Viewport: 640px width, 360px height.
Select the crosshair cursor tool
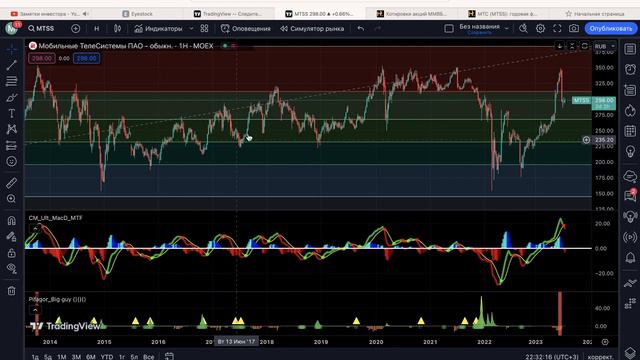pos(11,50)
